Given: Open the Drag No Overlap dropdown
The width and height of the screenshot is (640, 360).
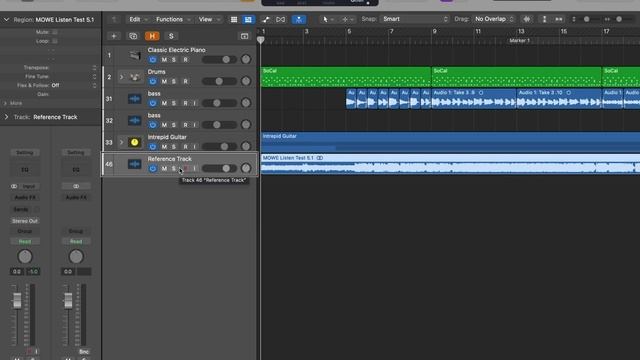Looking at the screenshot, I should click(494, 19).
